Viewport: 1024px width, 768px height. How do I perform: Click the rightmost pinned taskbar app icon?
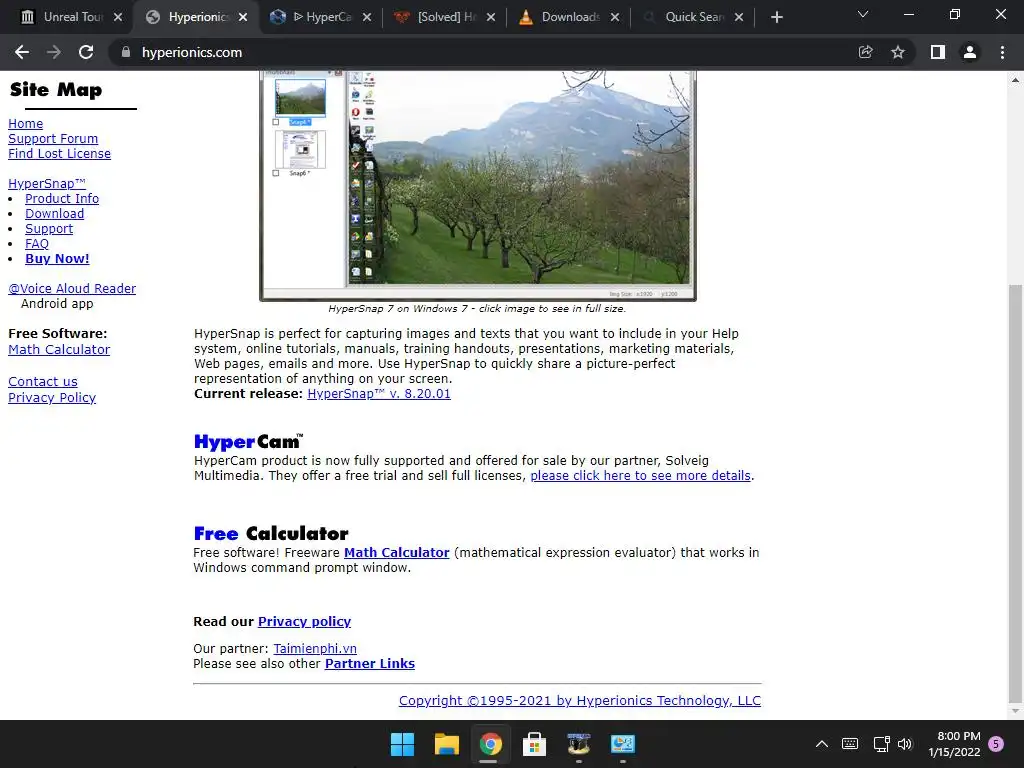pos(622,744)
